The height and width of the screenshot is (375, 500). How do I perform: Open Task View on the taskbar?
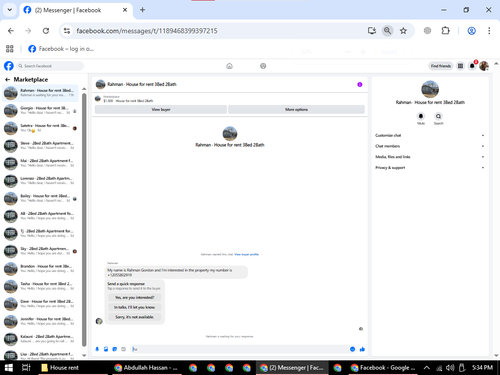26,368
